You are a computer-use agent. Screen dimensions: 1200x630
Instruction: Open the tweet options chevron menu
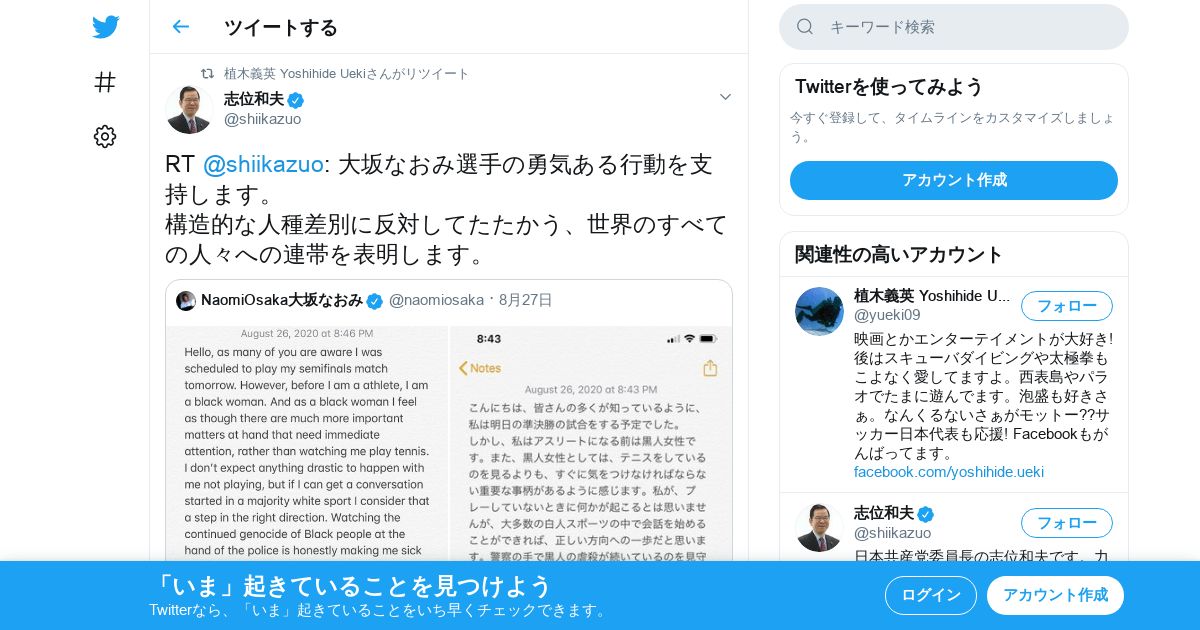725,97
